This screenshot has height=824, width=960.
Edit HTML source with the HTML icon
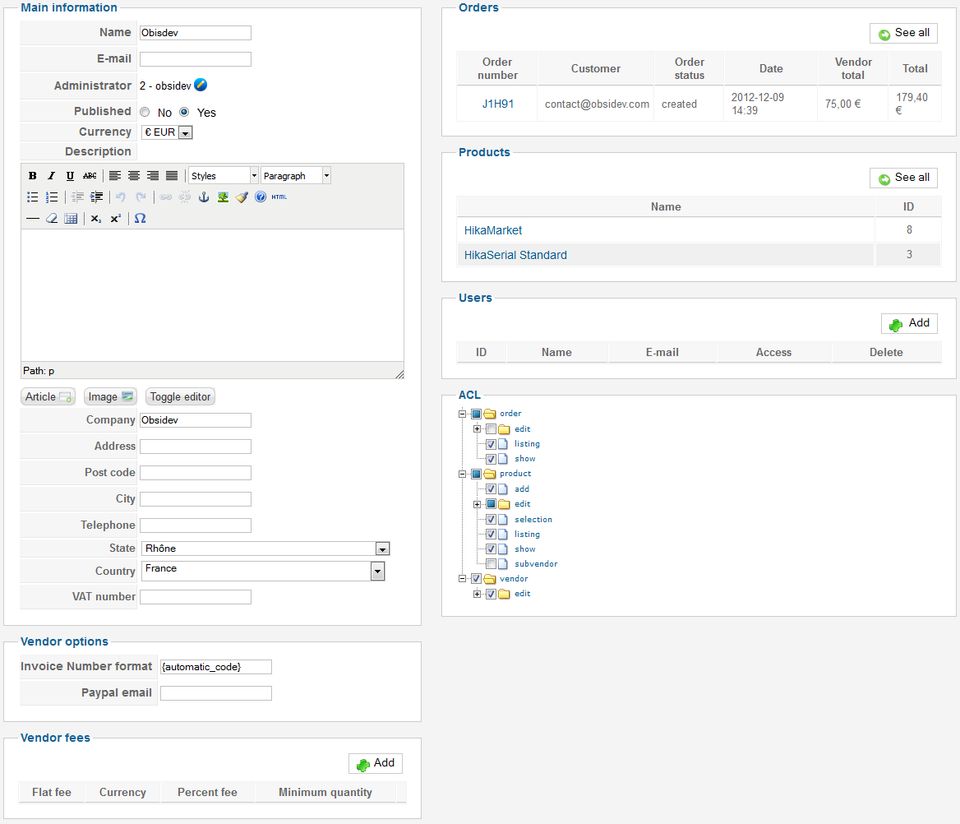(279, 197)
